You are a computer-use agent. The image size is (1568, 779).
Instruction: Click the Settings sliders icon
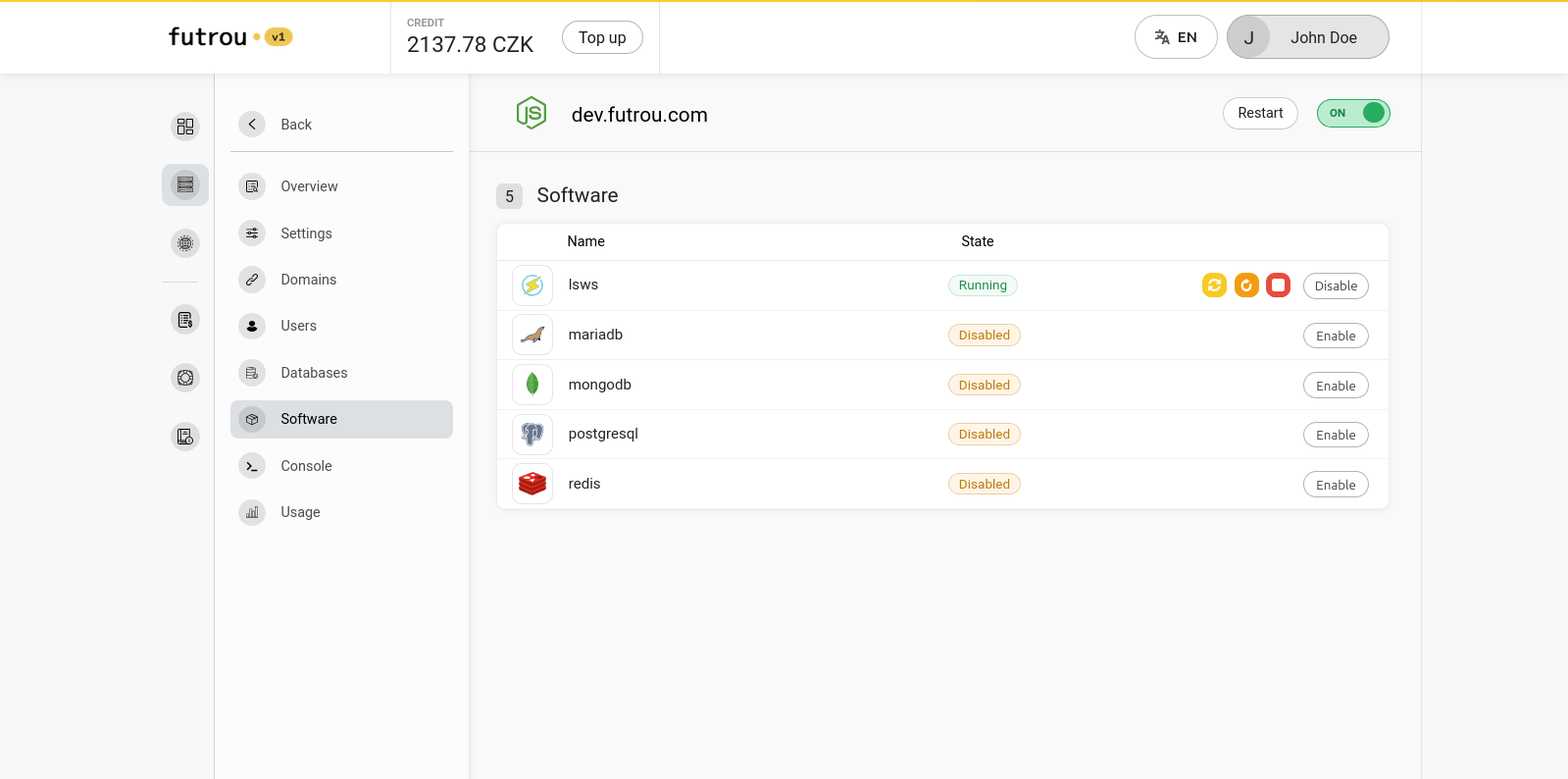pyautogui.click(x=252, y=233)
